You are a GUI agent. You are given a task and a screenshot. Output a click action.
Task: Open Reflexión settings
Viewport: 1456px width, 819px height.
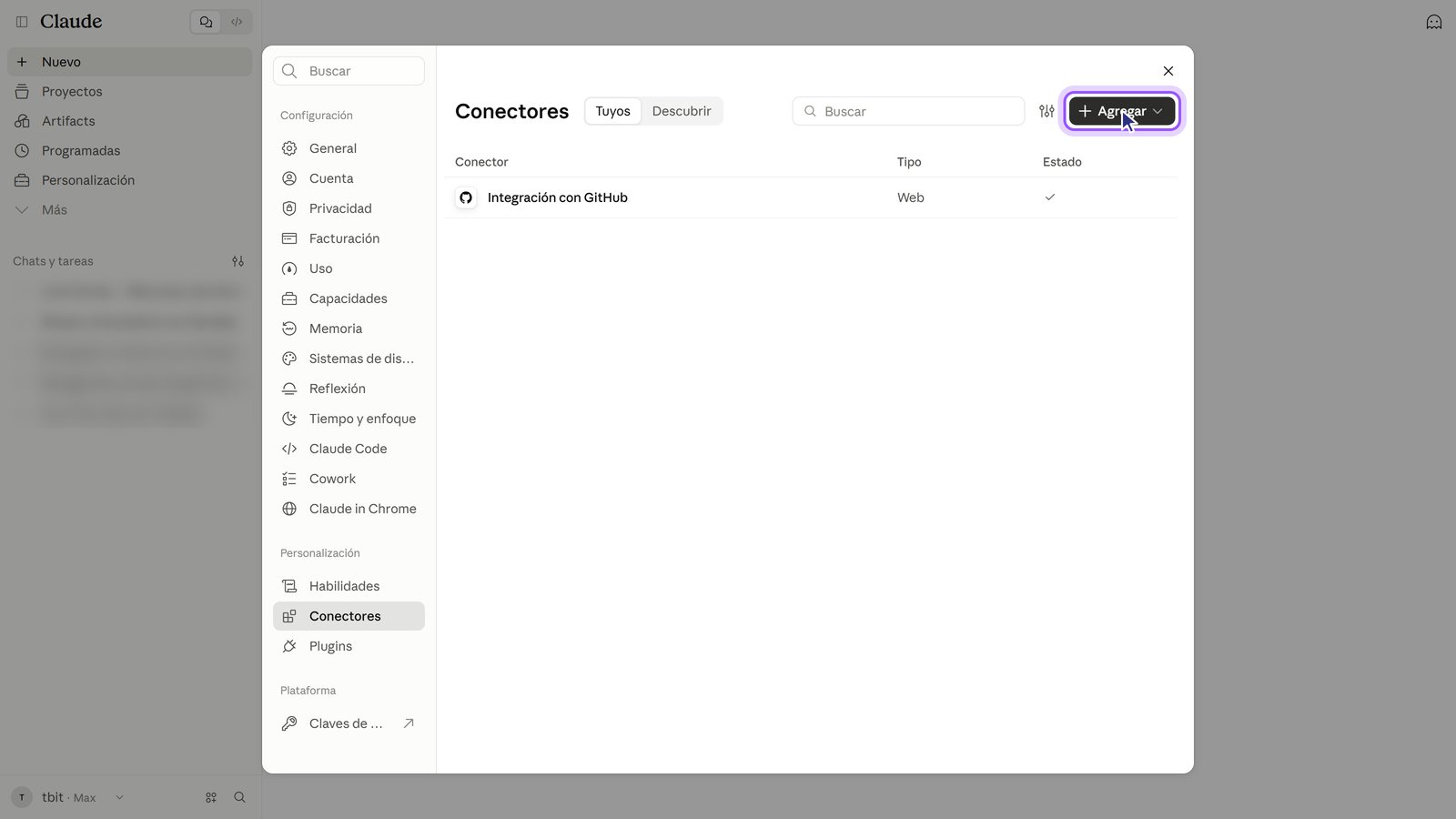coord(349,389)
